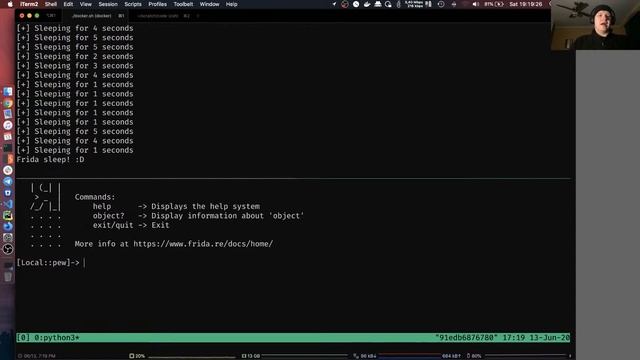Click the tmux window 0:python3* label
The height and width of the screenshot is (360, 640).
point(57,338)
